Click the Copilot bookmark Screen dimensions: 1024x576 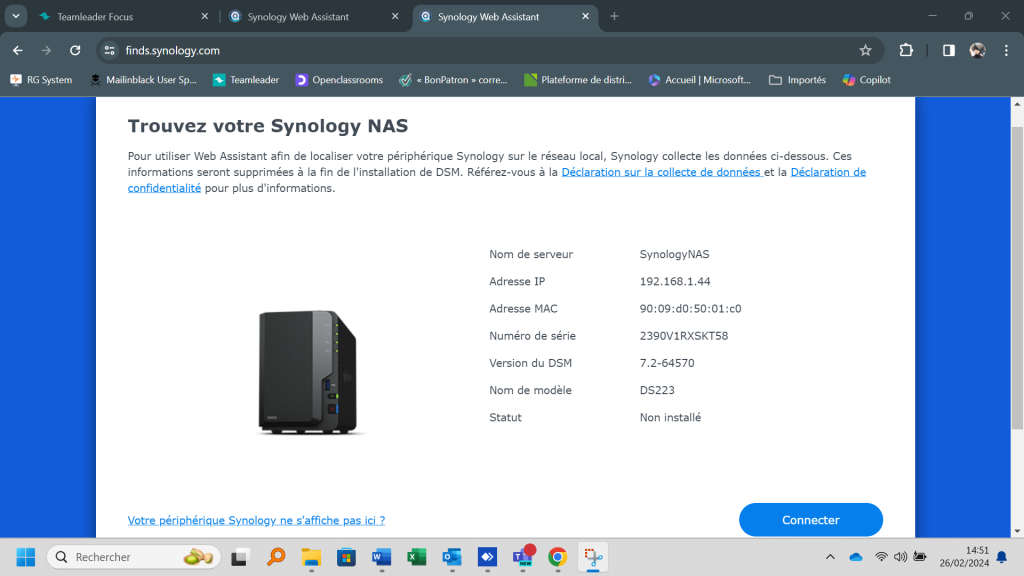[x=866, y=80]
